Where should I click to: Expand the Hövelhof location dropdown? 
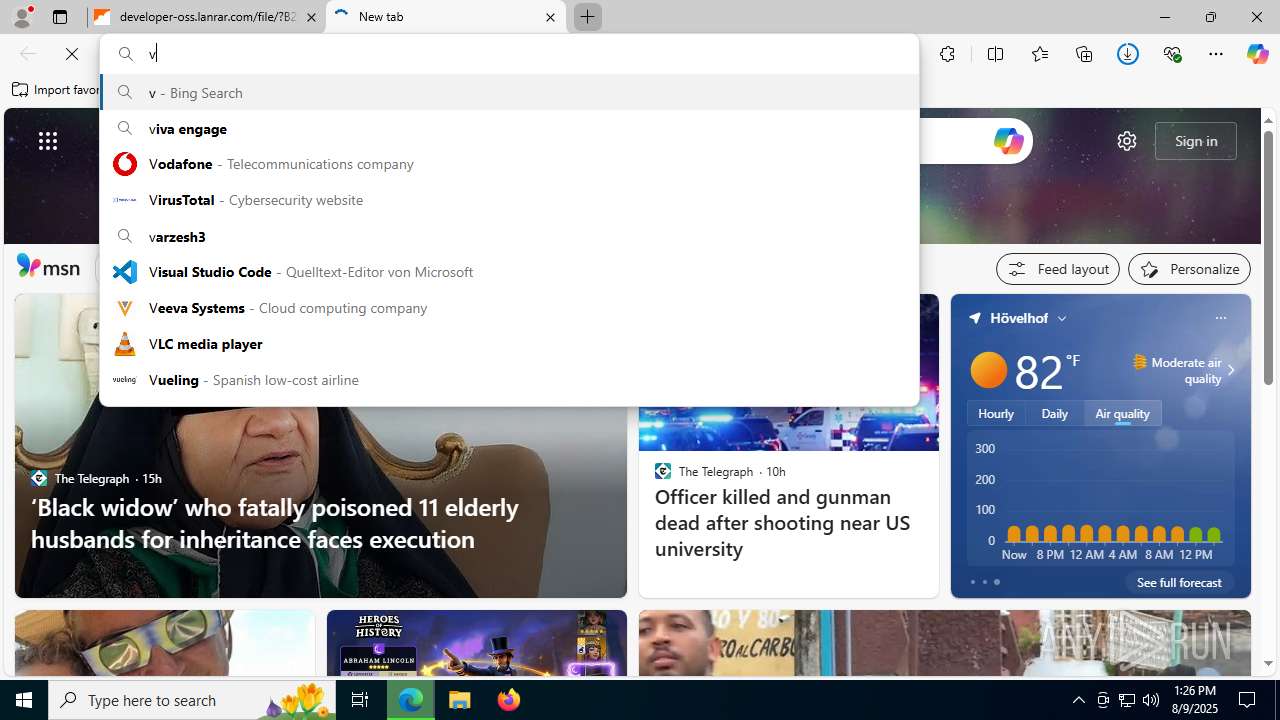click(x=1062, y=318)
